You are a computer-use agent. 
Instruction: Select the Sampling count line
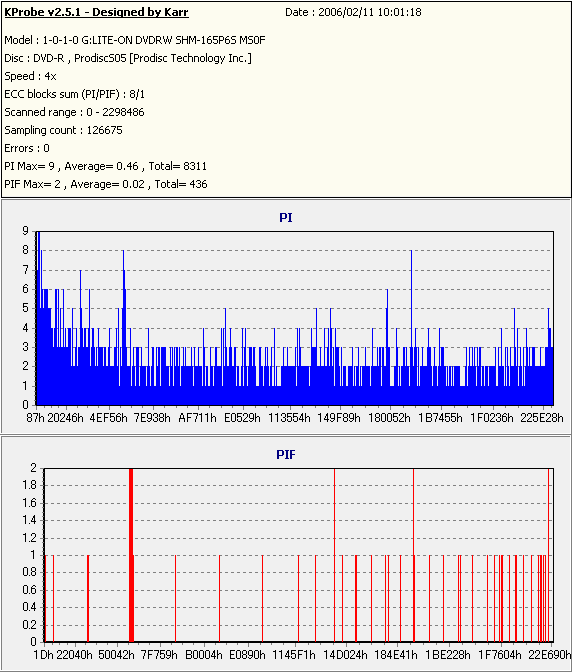click(63, 130)
